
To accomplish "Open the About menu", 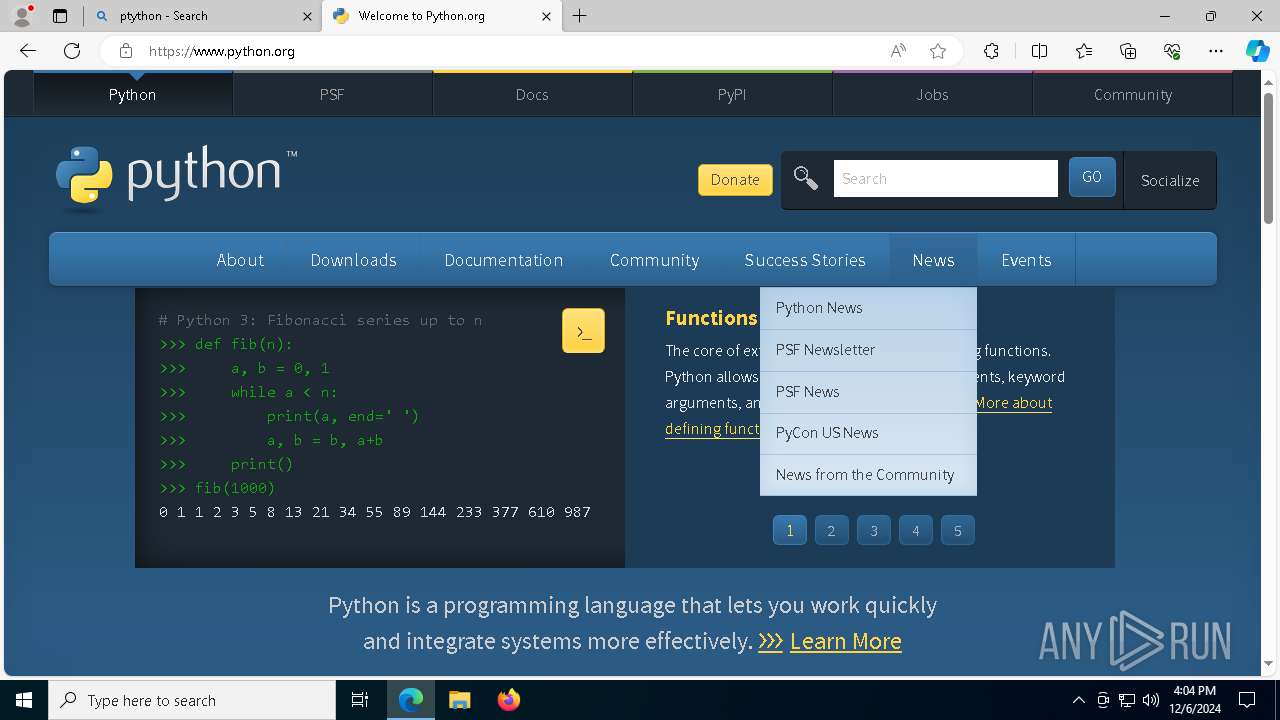I will (240, 260).
